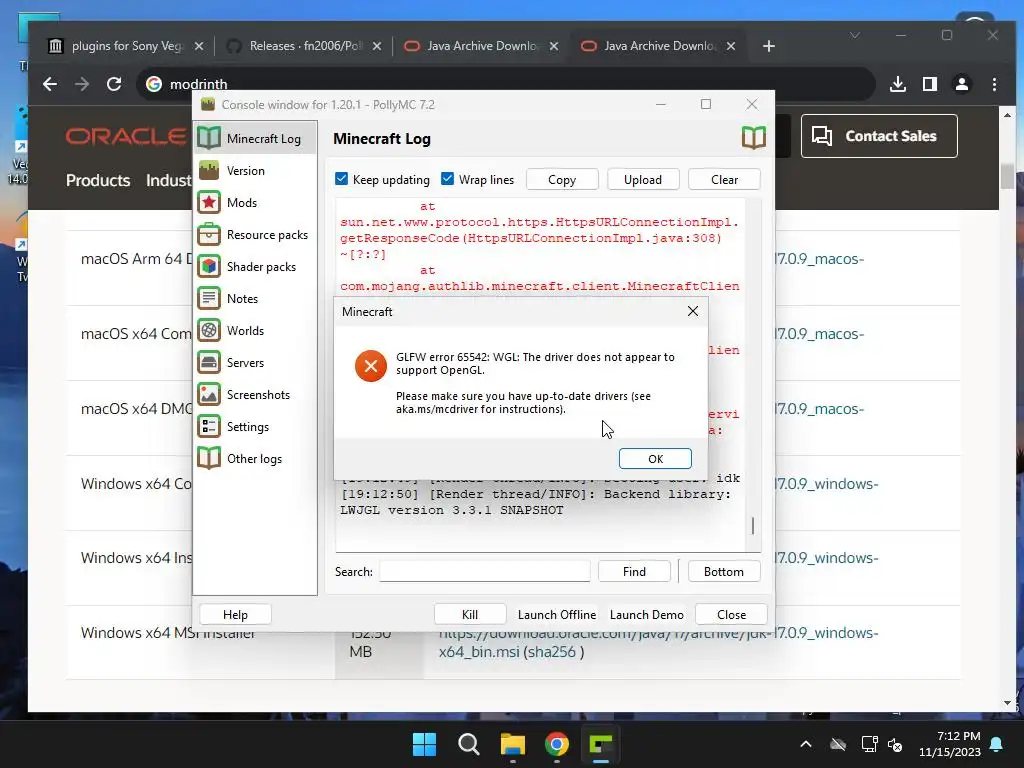This screenshot has height=768, width=1024.
Task: Toggle Chrome side panel icon
Action: point(930,84)
